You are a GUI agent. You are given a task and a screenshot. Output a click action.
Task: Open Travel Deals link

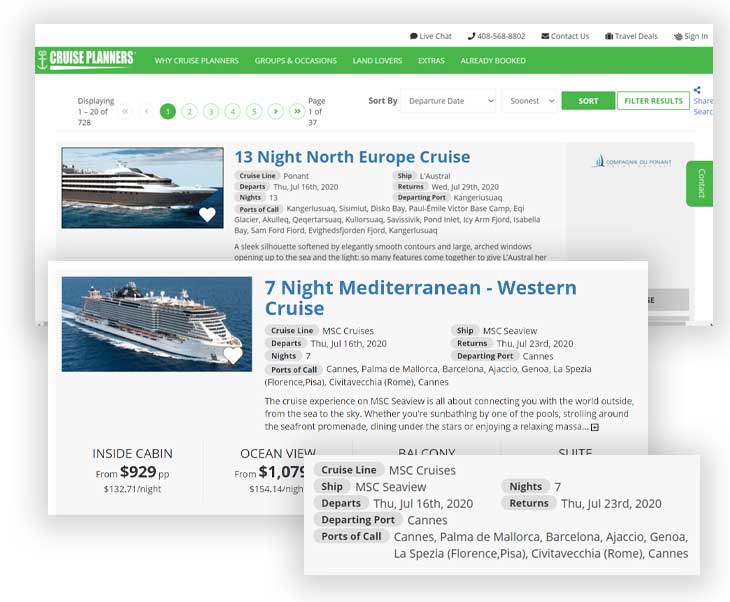631,36
